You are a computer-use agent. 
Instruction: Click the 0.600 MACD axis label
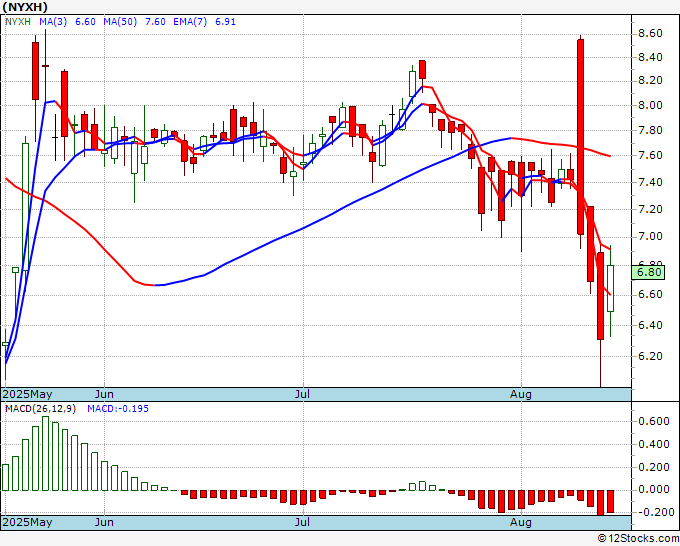click(x=654, y=422)
